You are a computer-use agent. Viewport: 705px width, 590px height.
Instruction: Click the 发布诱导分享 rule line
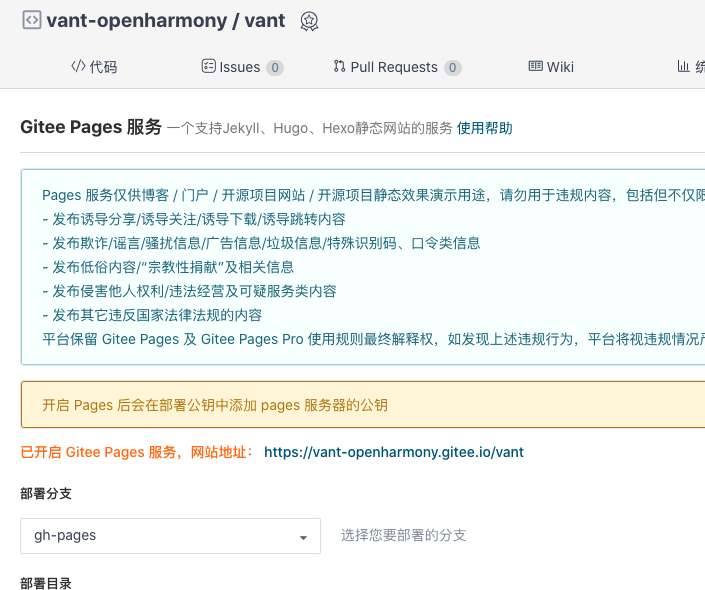coord(194,219)
